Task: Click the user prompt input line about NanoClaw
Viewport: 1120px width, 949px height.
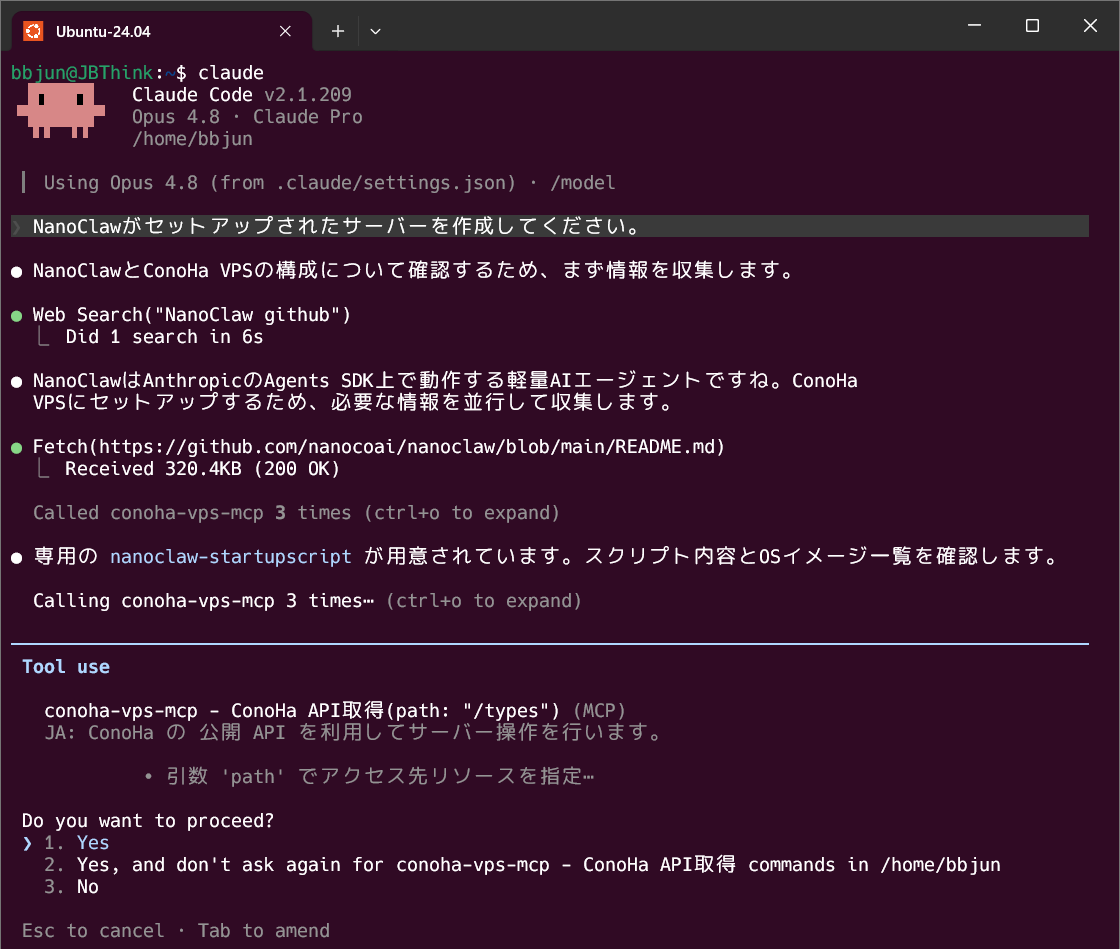Action: 550,226
